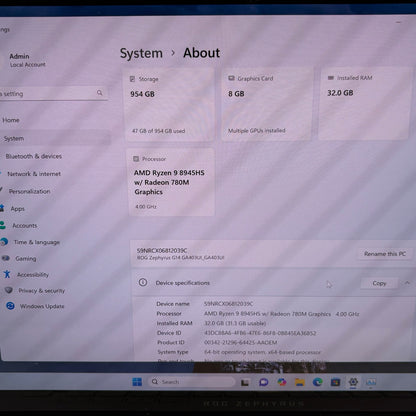Select the Installed RAM 32.0 GB usable value
This screenshot has width=416, height=416.
tap(235, 323)
